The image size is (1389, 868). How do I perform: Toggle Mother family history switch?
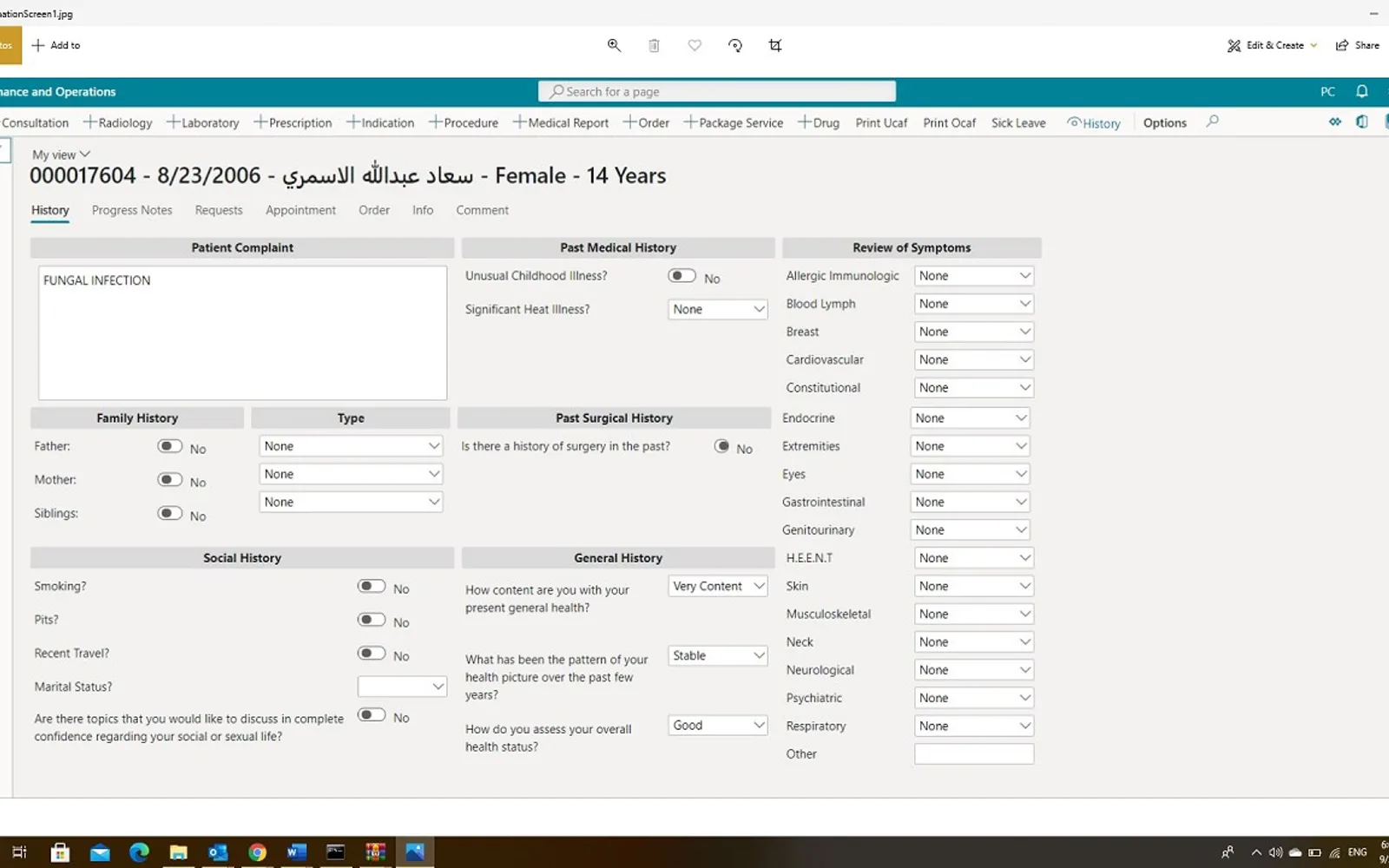(170, 479)
